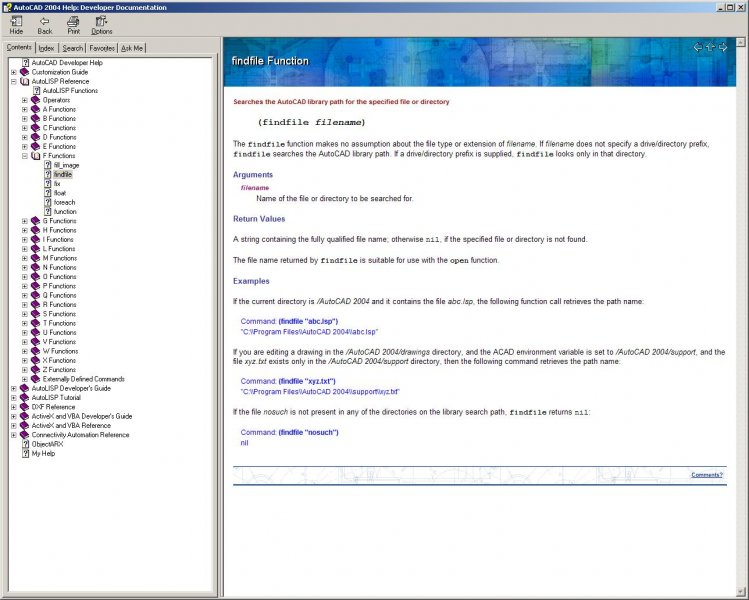
Task: Click the Connectivity Automation Reference book icon
Action: click(24, 435)
